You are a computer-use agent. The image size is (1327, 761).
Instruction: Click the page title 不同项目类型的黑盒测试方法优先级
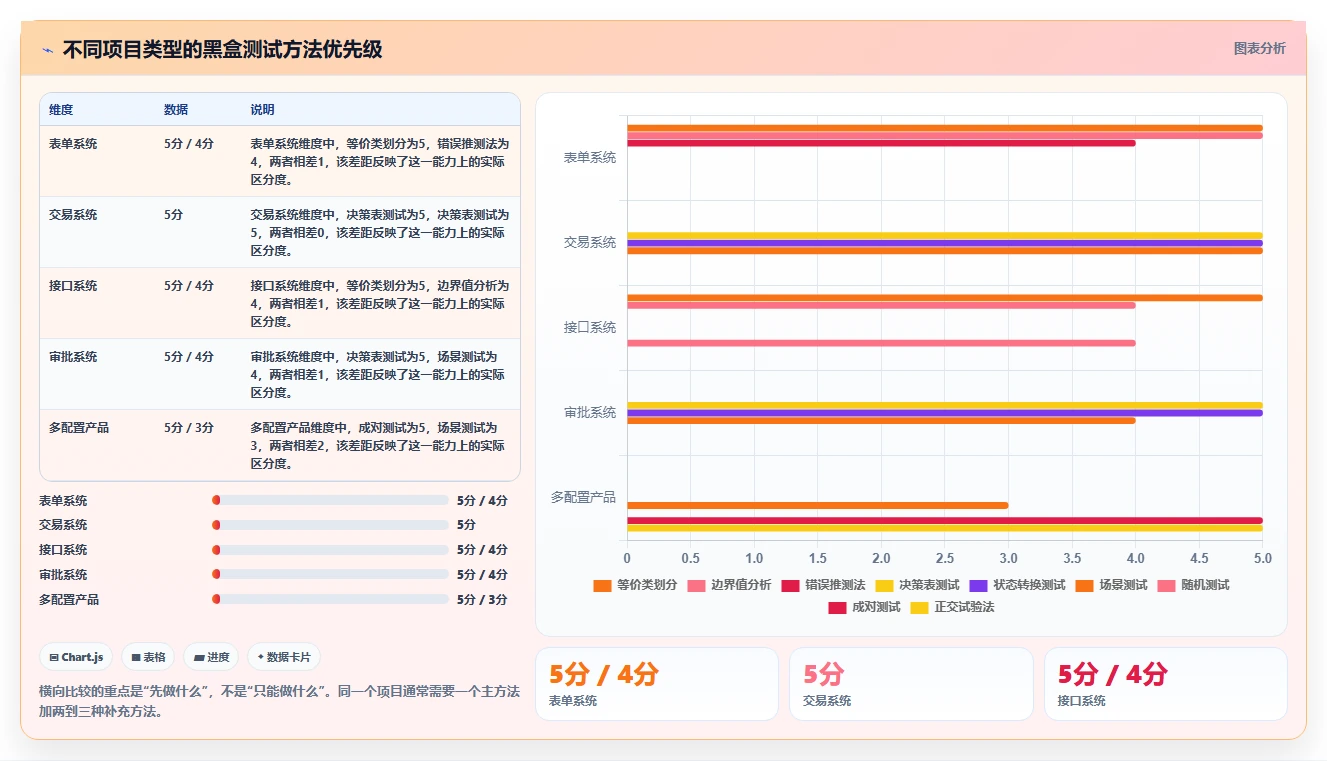coord(222,49)
